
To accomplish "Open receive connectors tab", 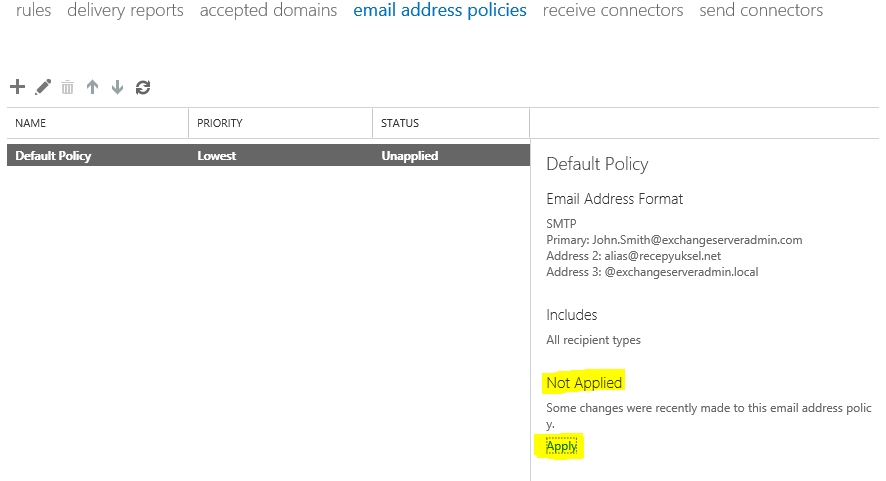I will click(x=613, y=10).
